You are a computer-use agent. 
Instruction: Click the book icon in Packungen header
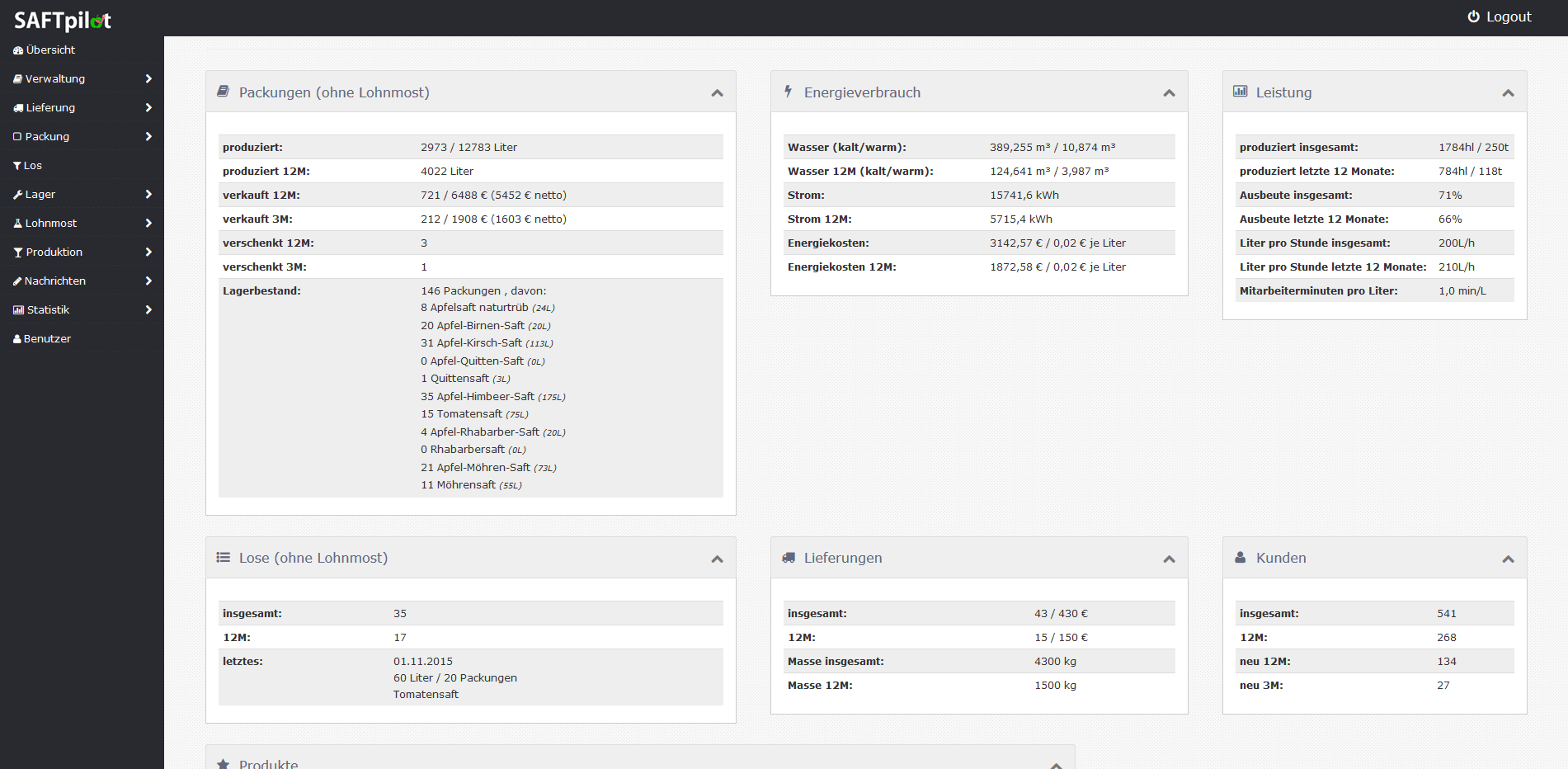pos(223,92)
